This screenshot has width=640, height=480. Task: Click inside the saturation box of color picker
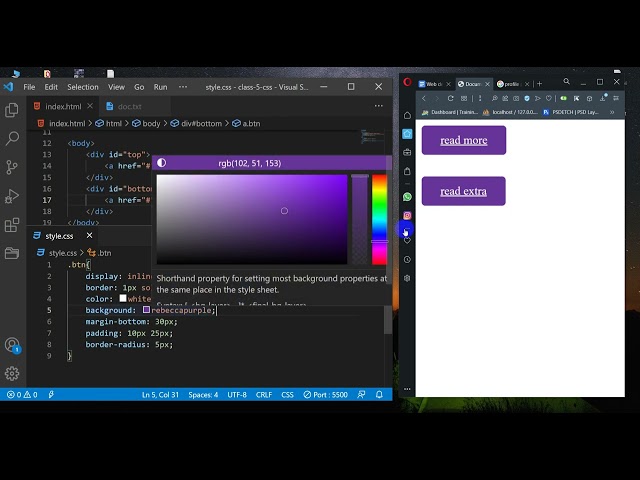point(252,220)
